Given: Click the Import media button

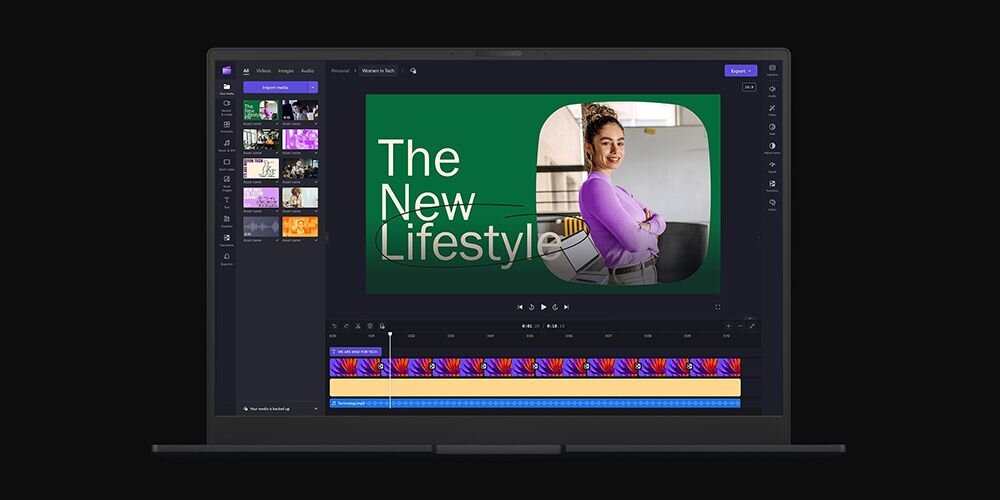Looking at the screenshot, I should [x=275, y=88].
